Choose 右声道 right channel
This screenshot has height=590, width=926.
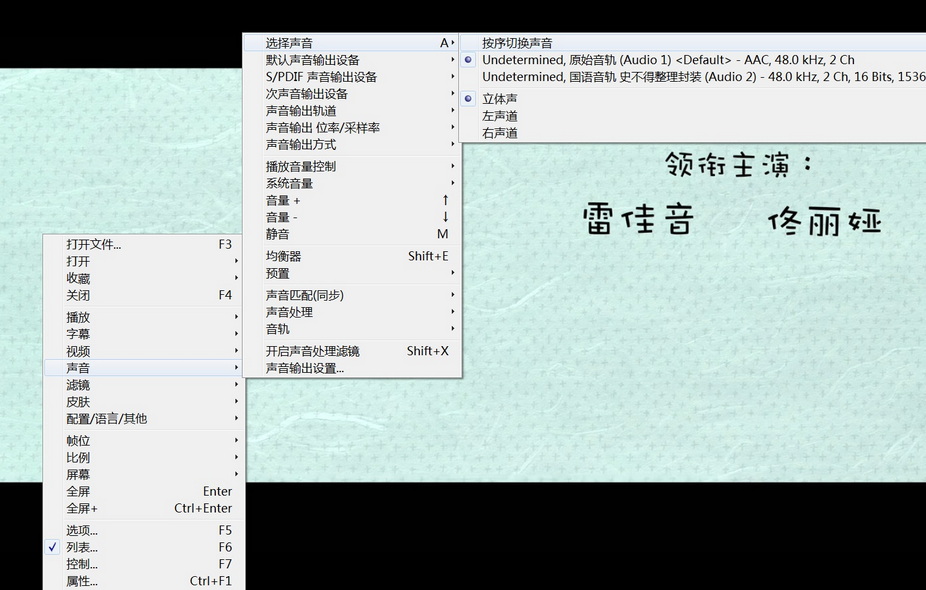click(500, 133)
